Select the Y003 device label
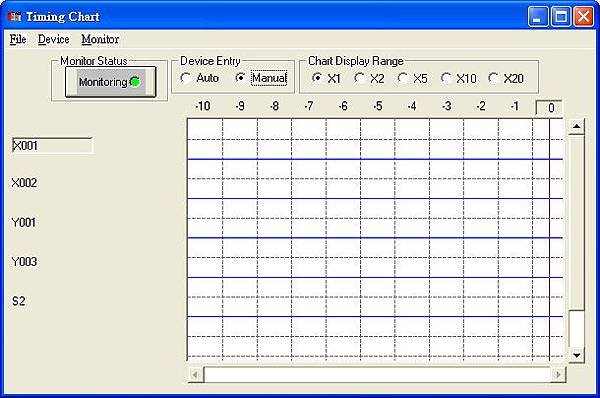This screenshot has width=600, height=398. 24,262
